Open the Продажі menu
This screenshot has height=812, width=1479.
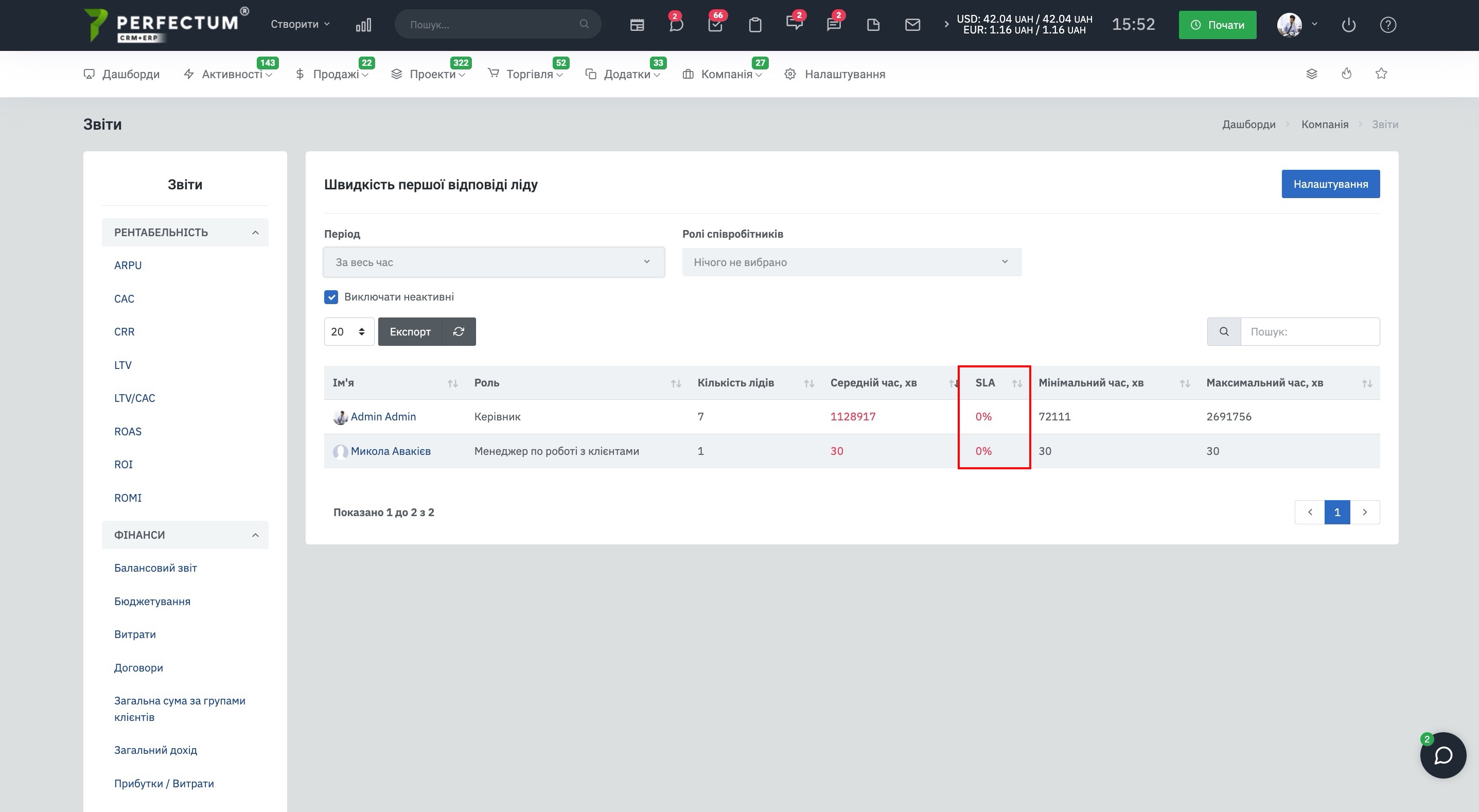336,74
